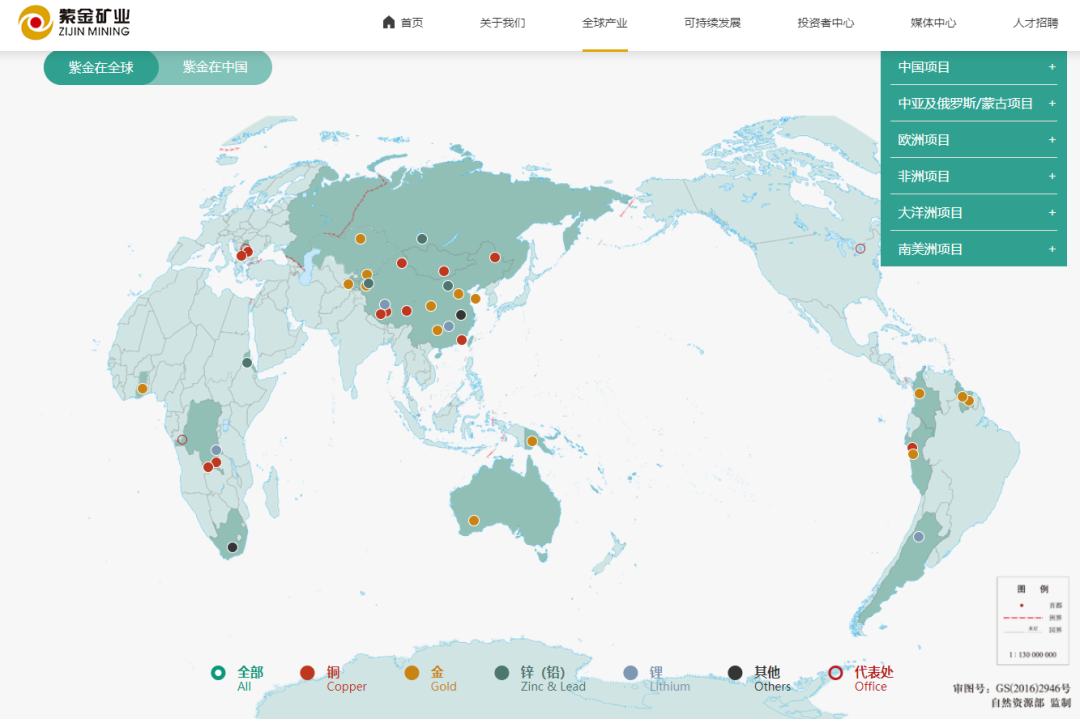Click zinc marker in Eritrea

pos(247,362)
